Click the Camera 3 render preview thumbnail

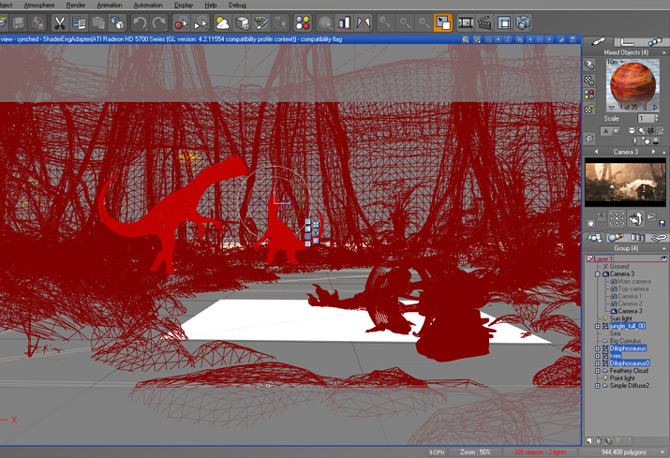(x=626, y=182)
